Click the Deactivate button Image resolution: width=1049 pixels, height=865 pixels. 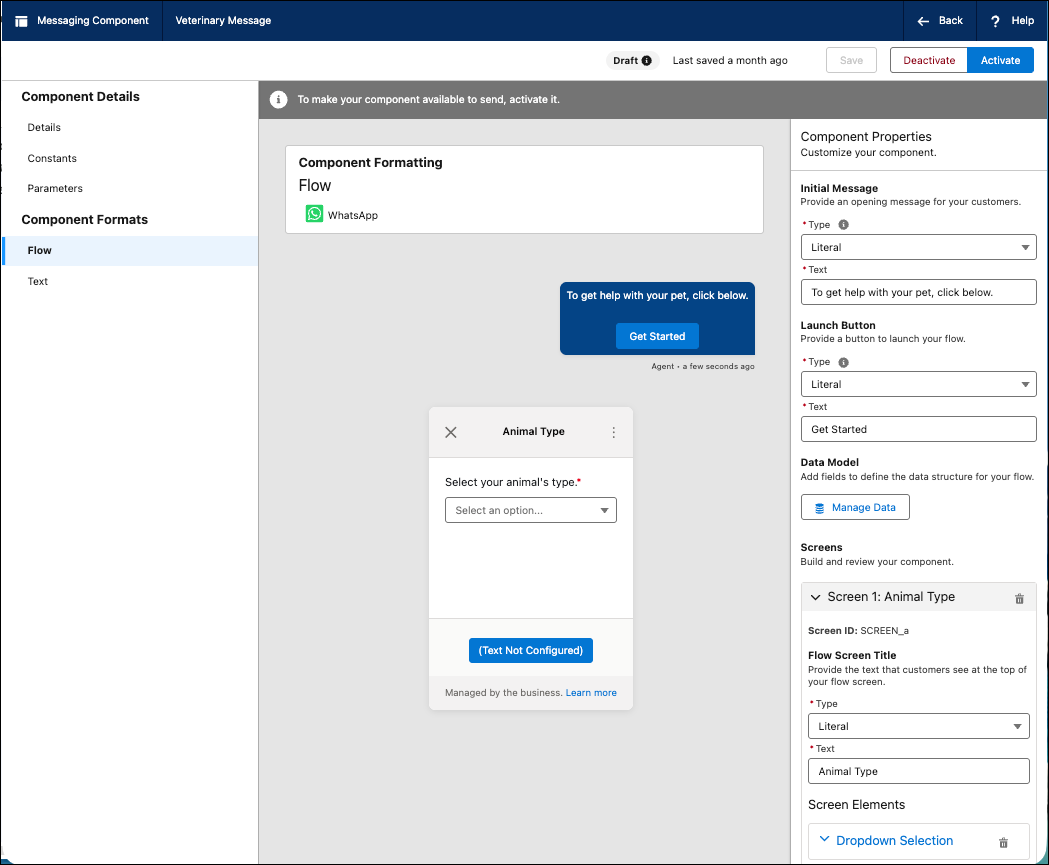click(929, 60)
